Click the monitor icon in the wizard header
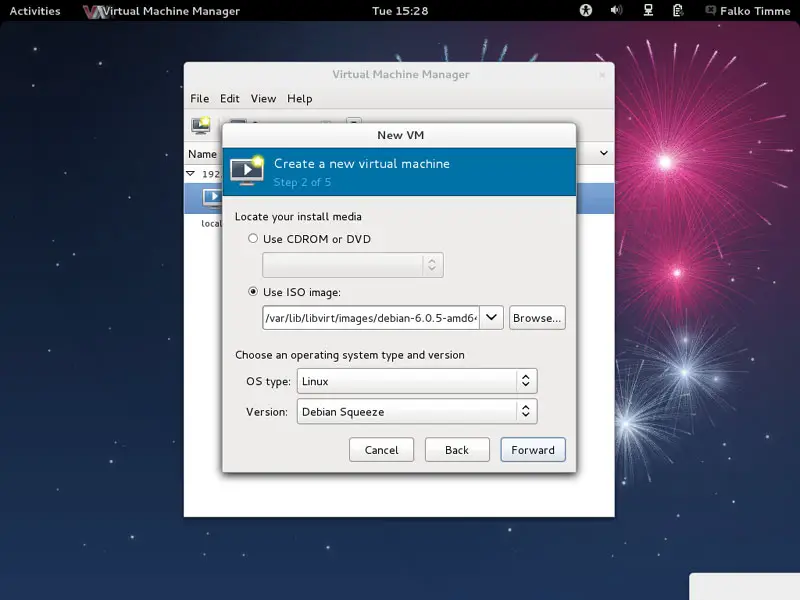 [x=246, y=171]
